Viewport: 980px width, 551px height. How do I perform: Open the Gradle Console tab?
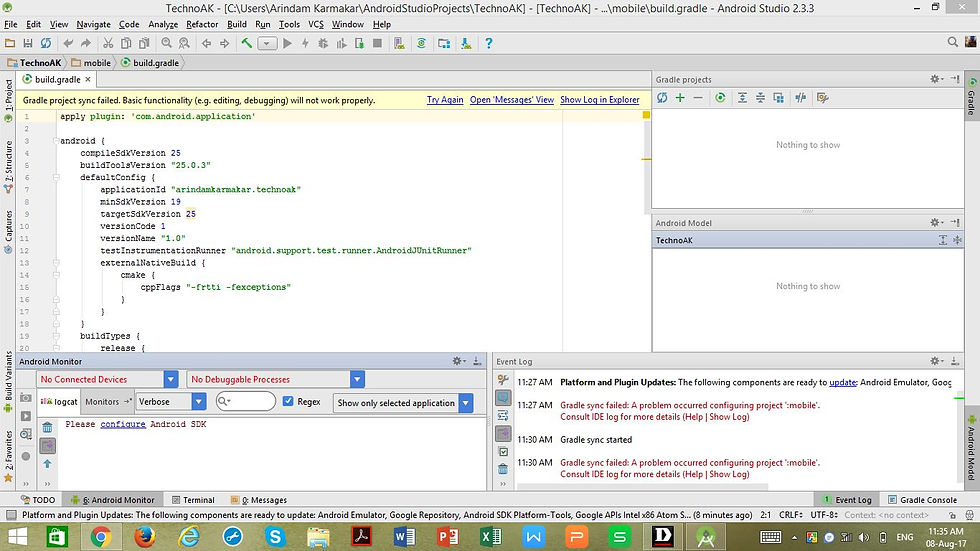pos(922,500)
